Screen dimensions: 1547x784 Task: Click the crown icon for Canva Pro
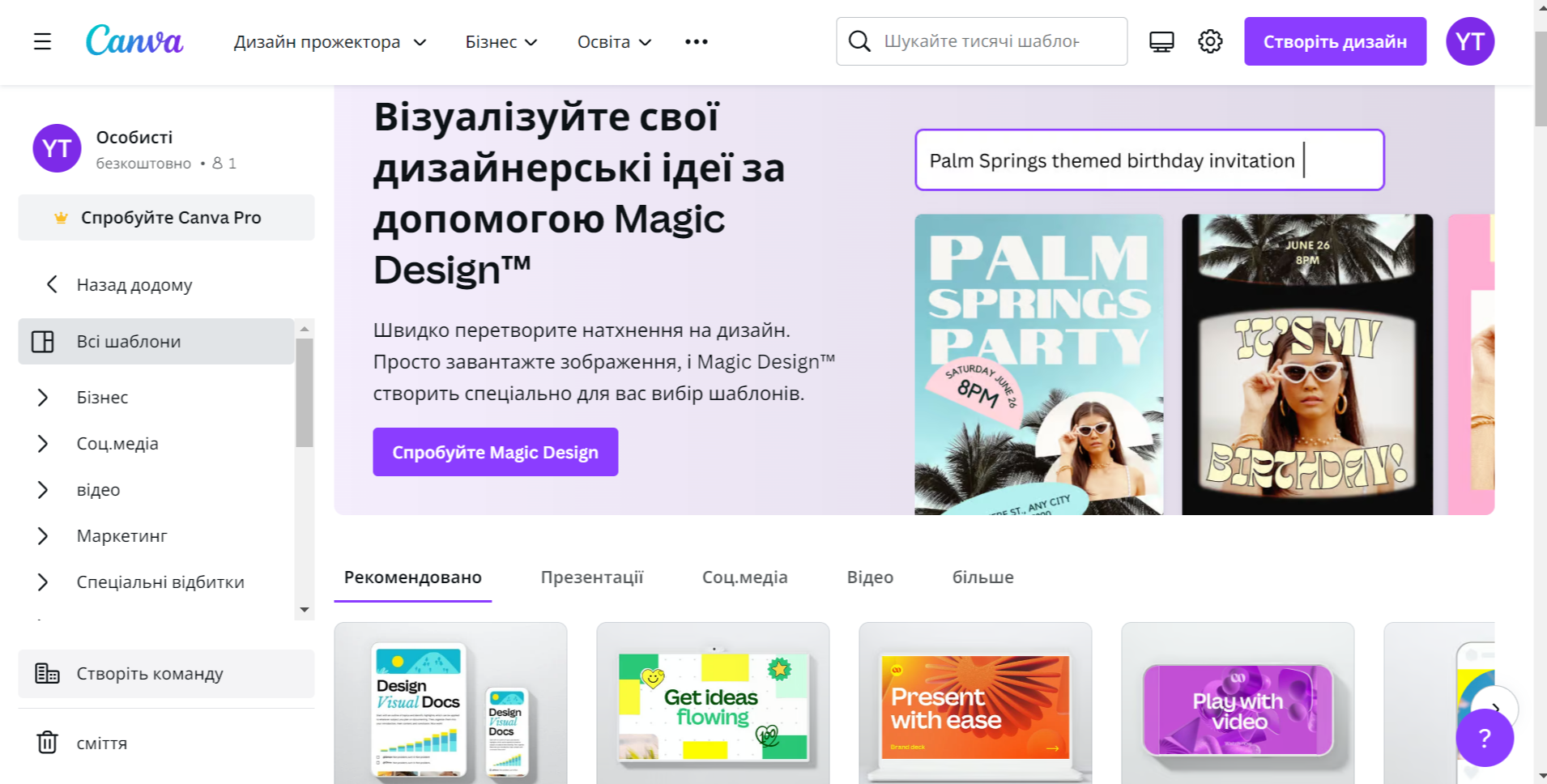pos(61,217)
